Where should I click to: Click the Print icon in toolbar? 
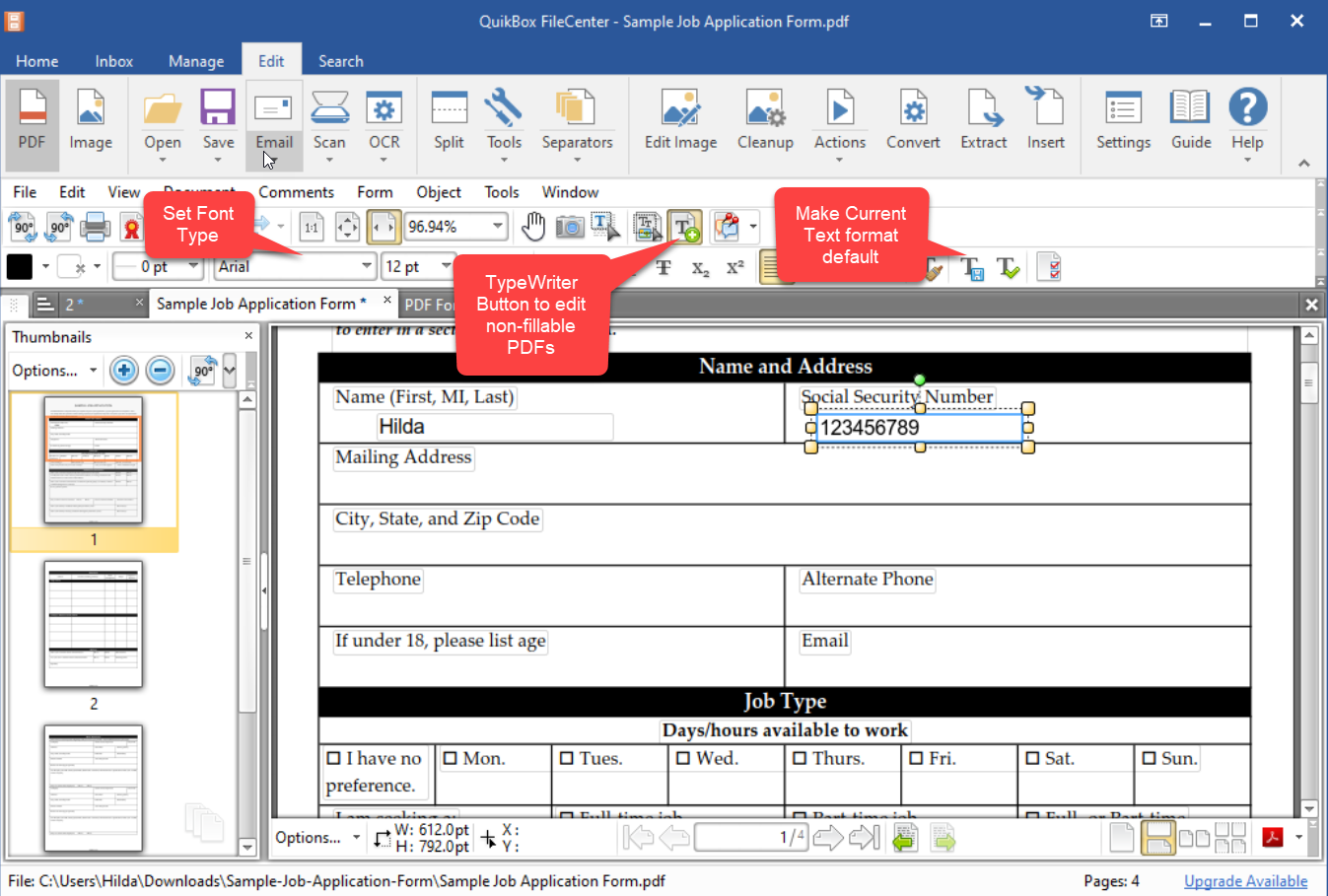point(95,228)
